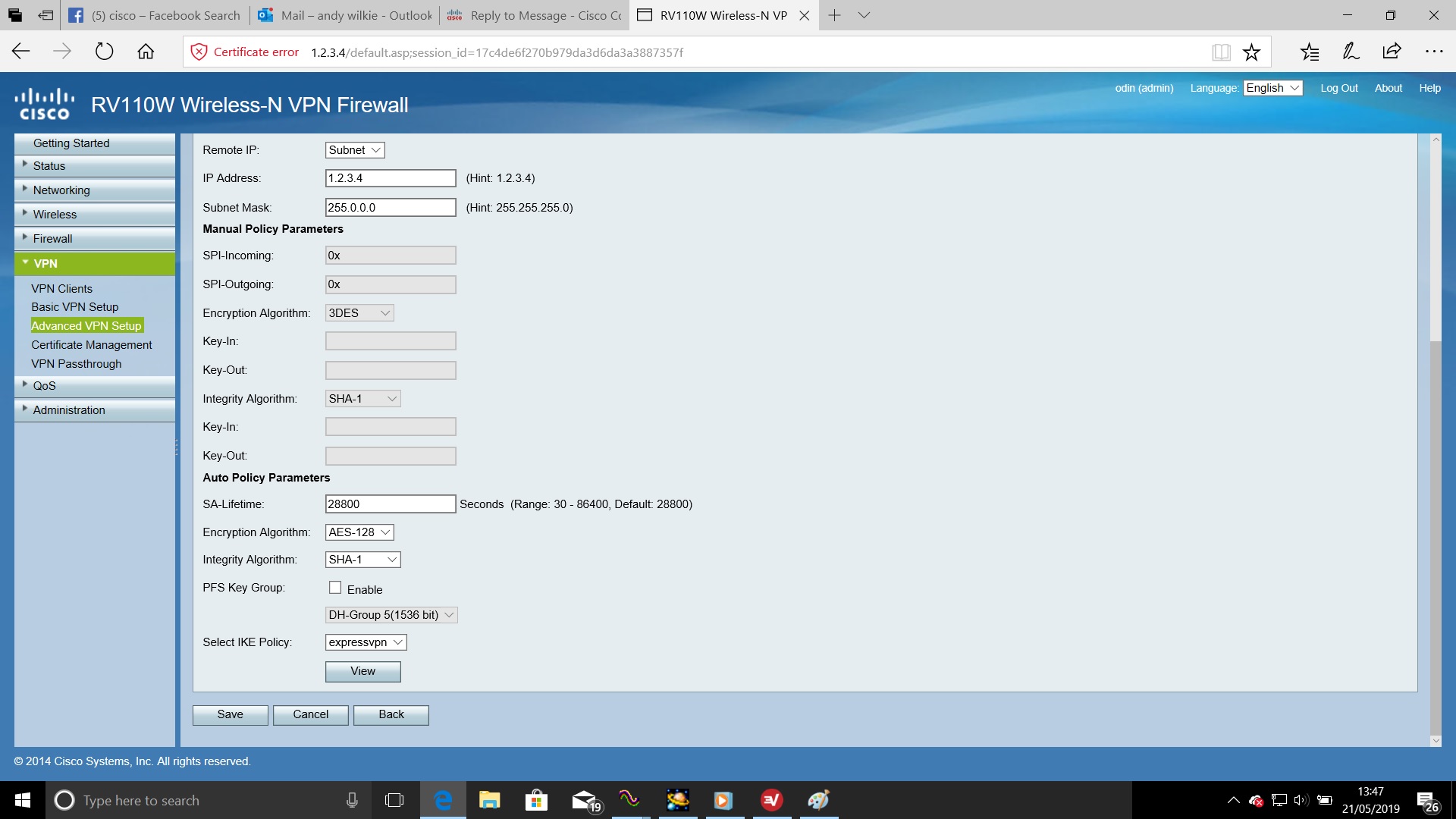Open the DH-Group 5 dropdown
This screenshot has width=1456, height=819.
click(391, 615)
